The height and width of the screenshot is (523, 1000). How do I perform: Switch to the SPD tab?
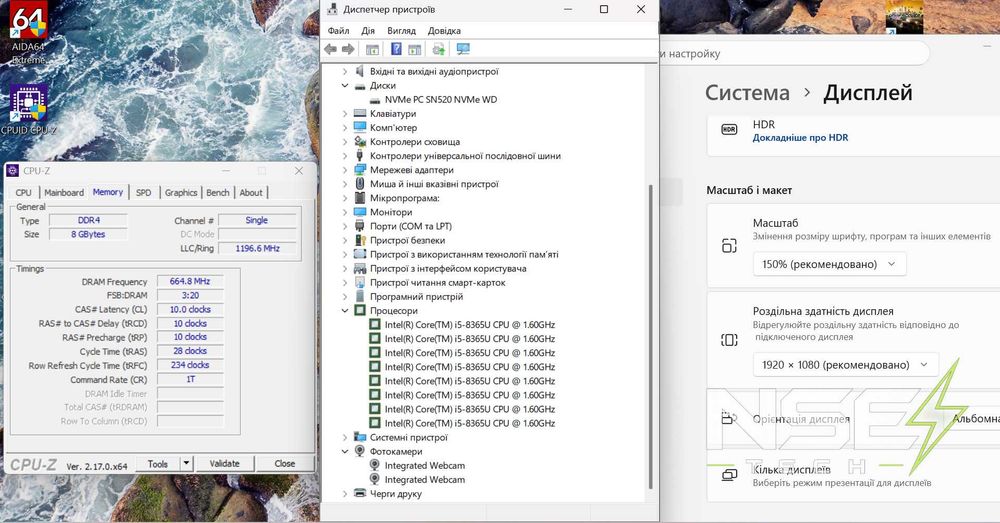tap(143, 193)
